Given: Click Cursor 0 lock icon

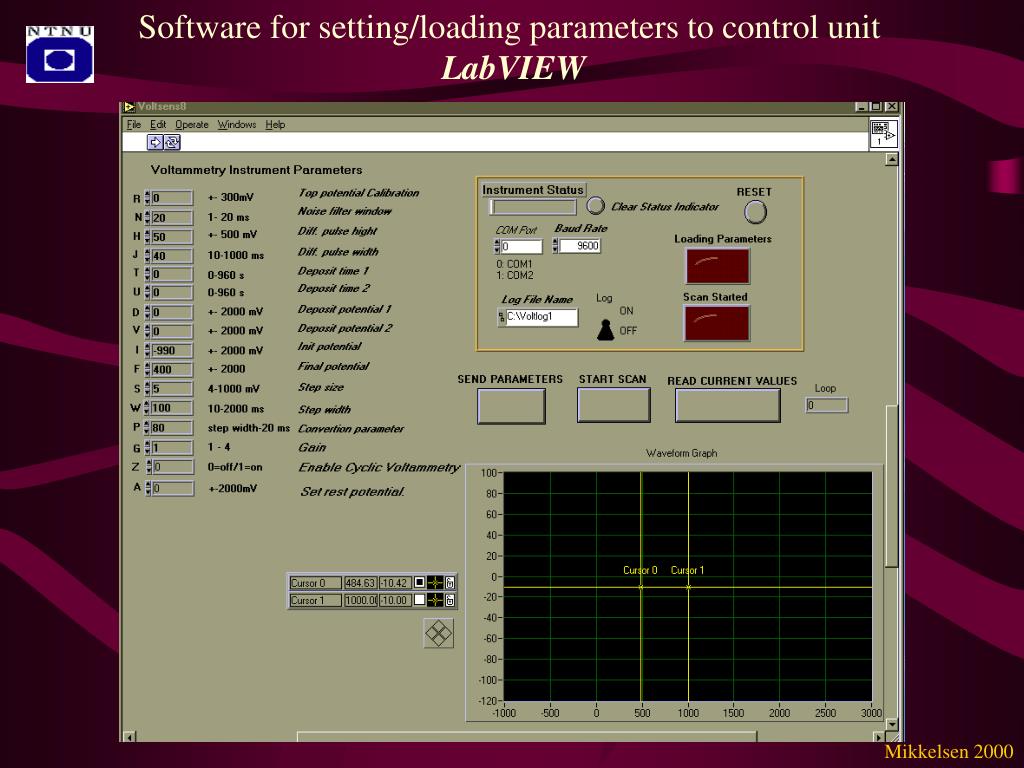Looking at the screenshot, I should (450, 583).
